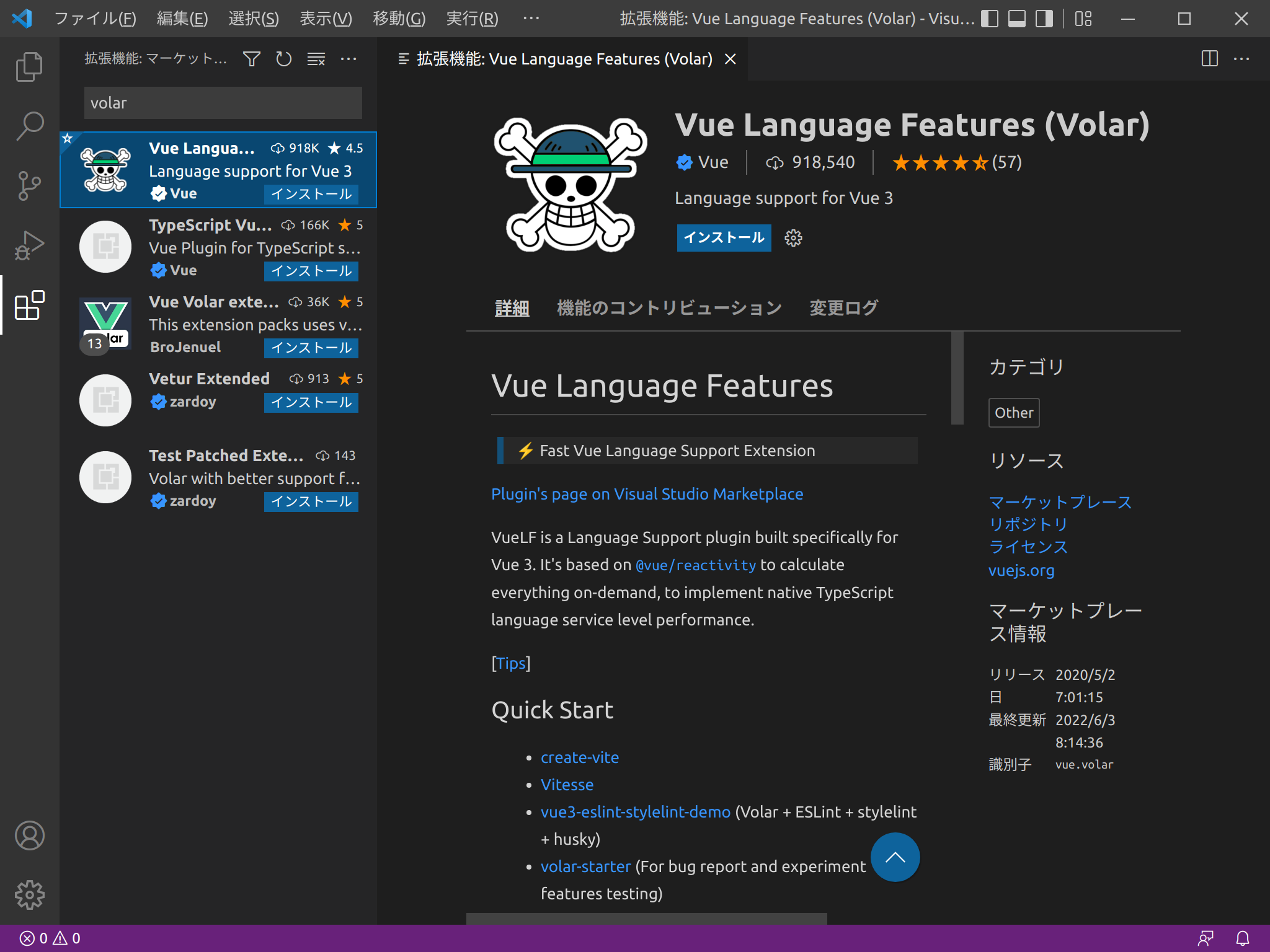Open editor more actions ellipsis
The image size is (1270, 952).
tap(1241, 59)
